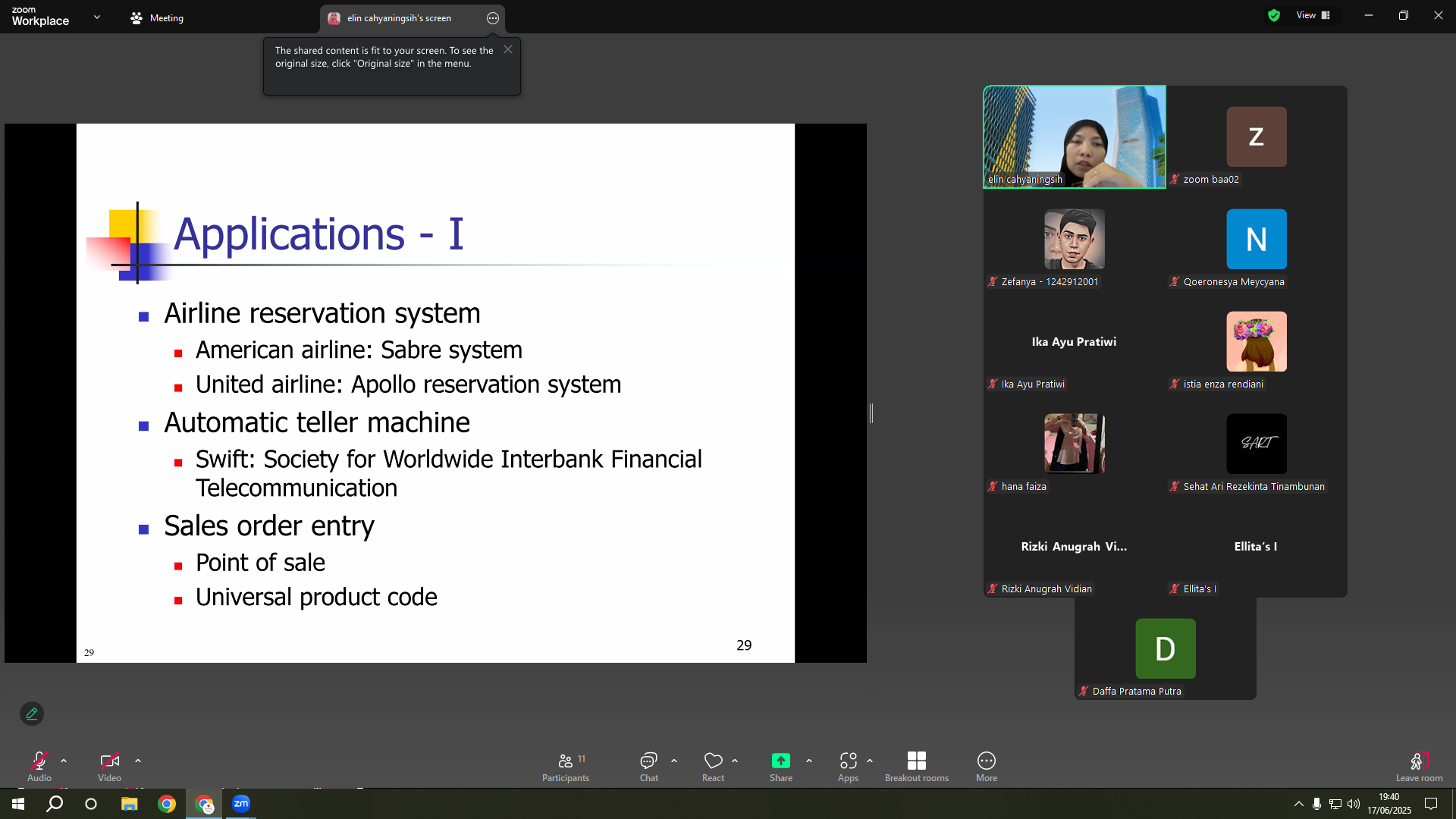This screenshot has width=1456, height=819.
Task: Click the green Share screen button
Action: pos(781,766)
